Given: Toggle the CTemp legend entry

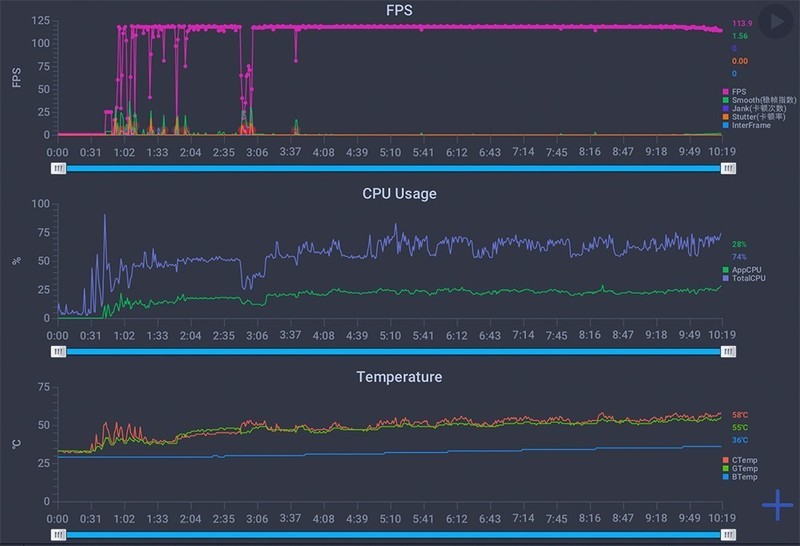Looking at the screenshot, I should point(740,460).
